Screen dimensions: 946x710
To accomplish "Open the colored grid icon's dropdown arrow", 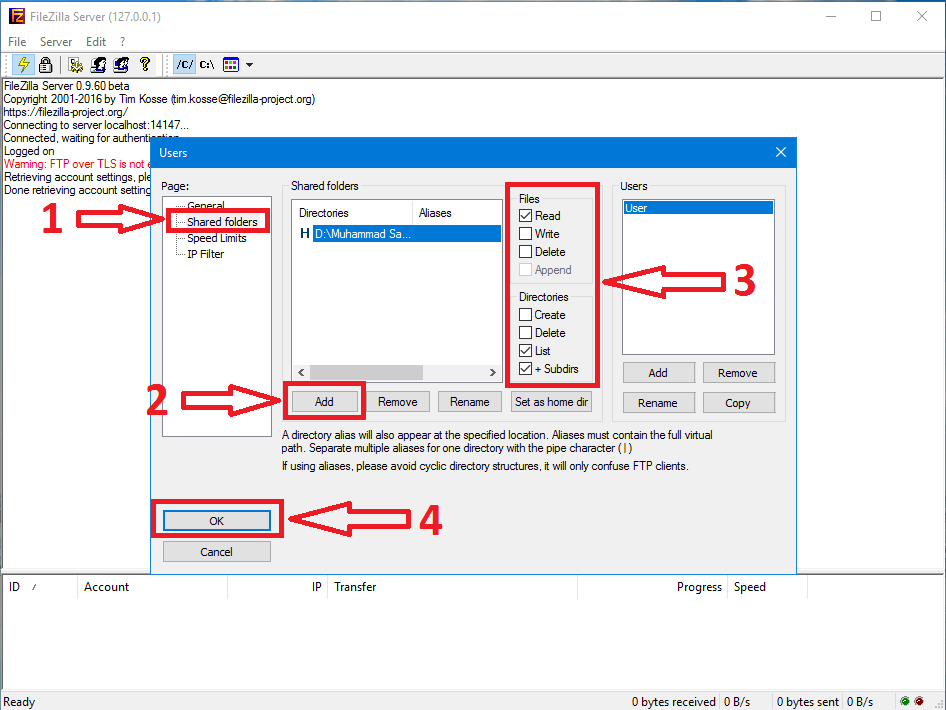I will pos(249,64).
